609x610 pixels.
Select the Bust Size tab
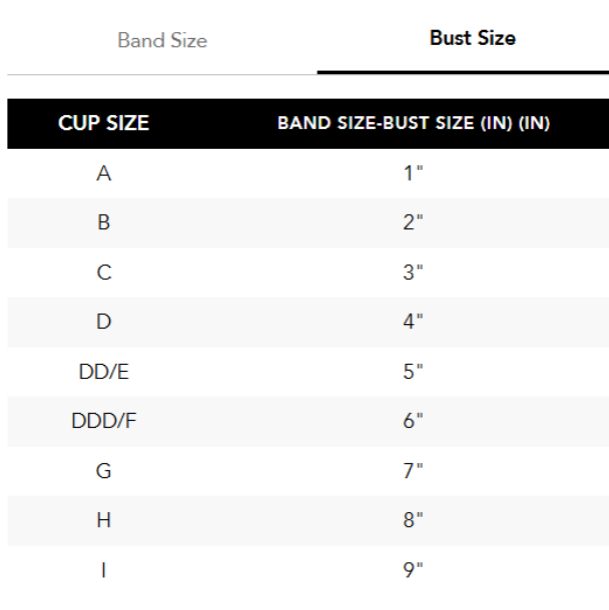[x=472, y=40]
